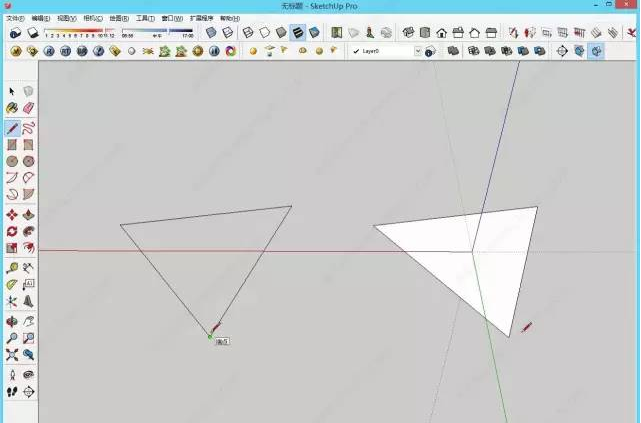
Task: Toggle X-ray face style
Action: (211, 33)
